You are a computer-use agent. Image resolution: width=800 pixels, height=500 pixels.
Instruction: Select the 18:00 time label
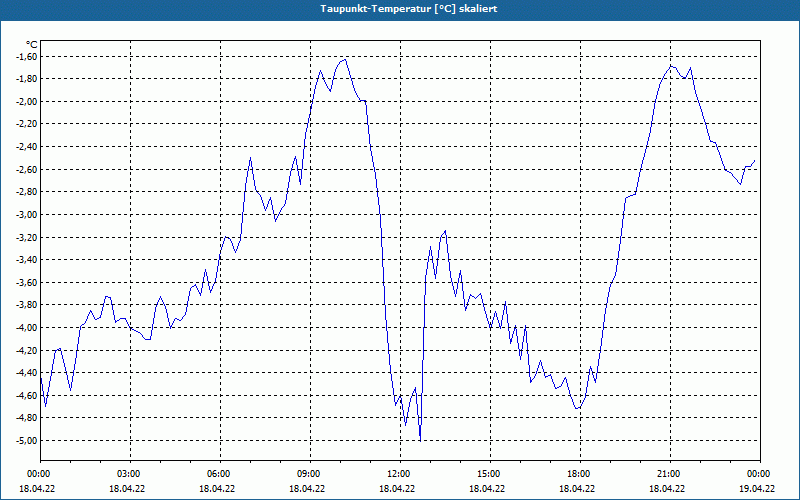[x=581, y=474]
